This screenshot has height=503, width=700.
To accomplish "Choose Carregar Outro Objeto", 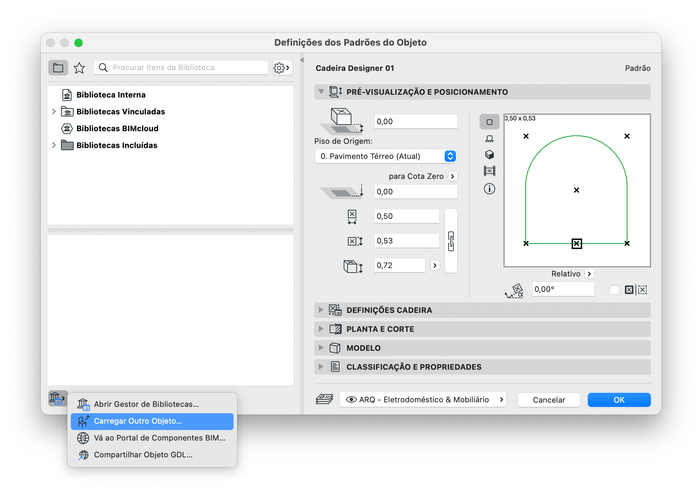I will tap(152, 421).
